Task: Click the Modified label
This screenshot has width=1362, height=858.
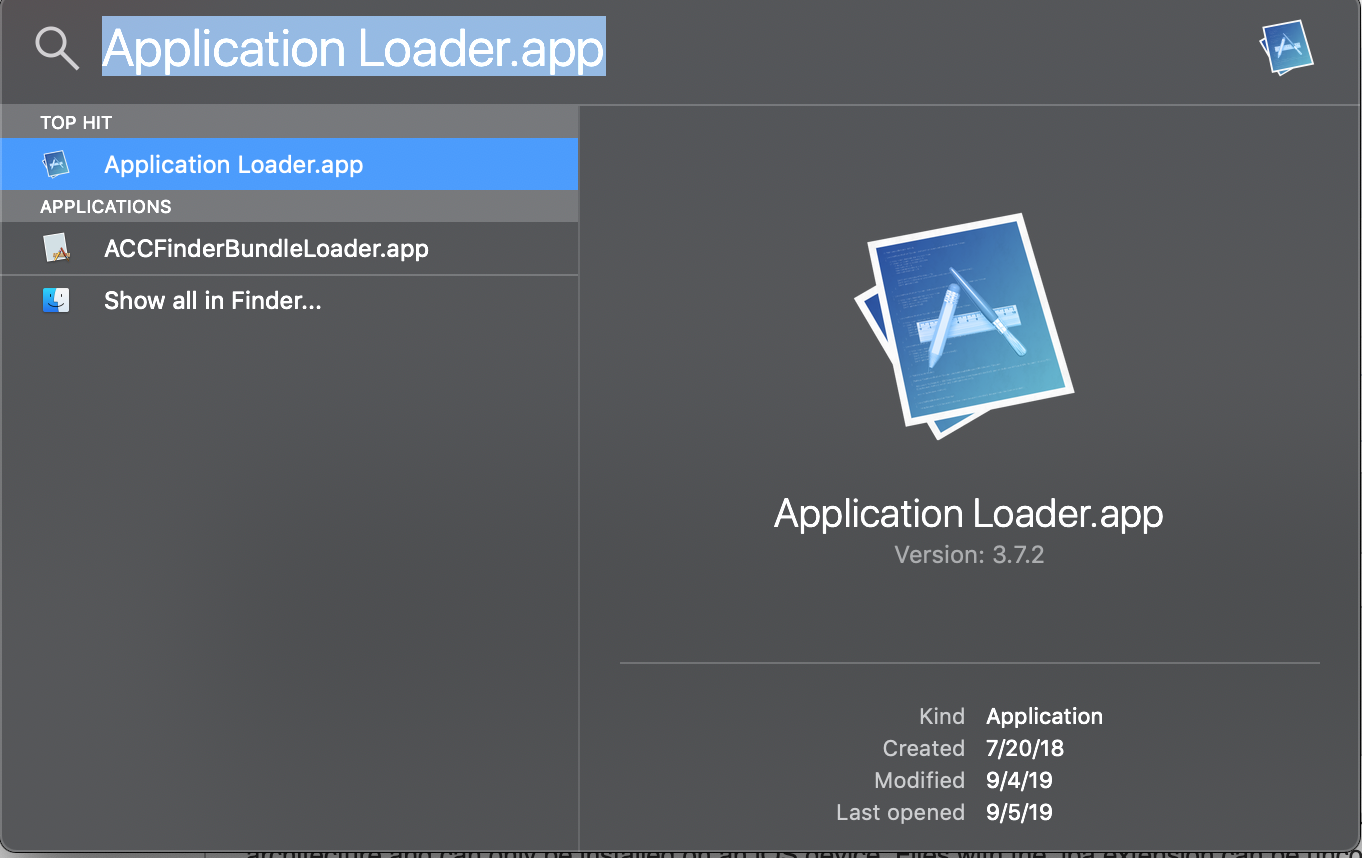Action: [920, 780]
